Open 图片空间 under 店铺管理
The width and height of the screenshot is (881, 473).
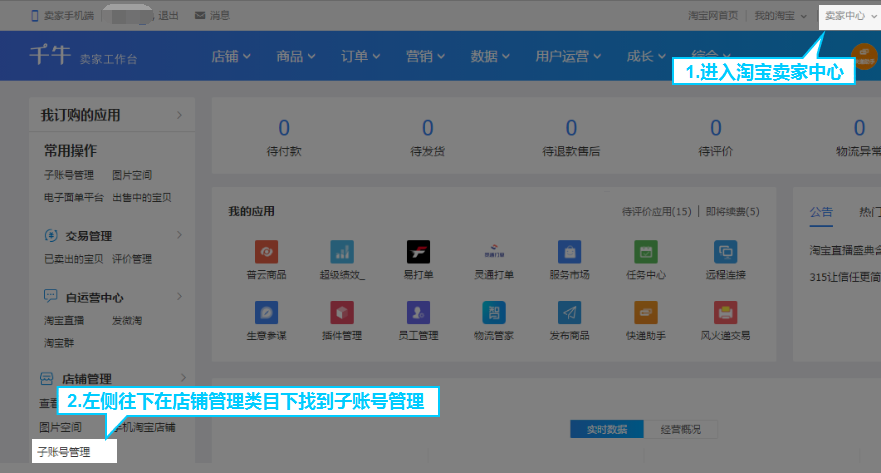point(60,427)
